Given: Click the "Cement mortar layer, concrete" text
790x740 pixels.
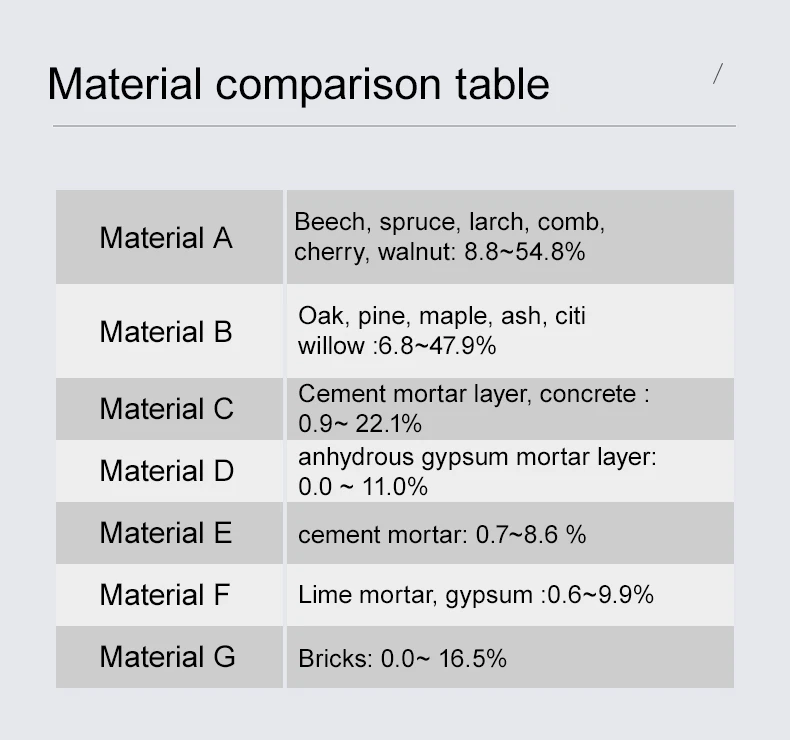Looking at the screenshot, I should [x=473, y=394].
